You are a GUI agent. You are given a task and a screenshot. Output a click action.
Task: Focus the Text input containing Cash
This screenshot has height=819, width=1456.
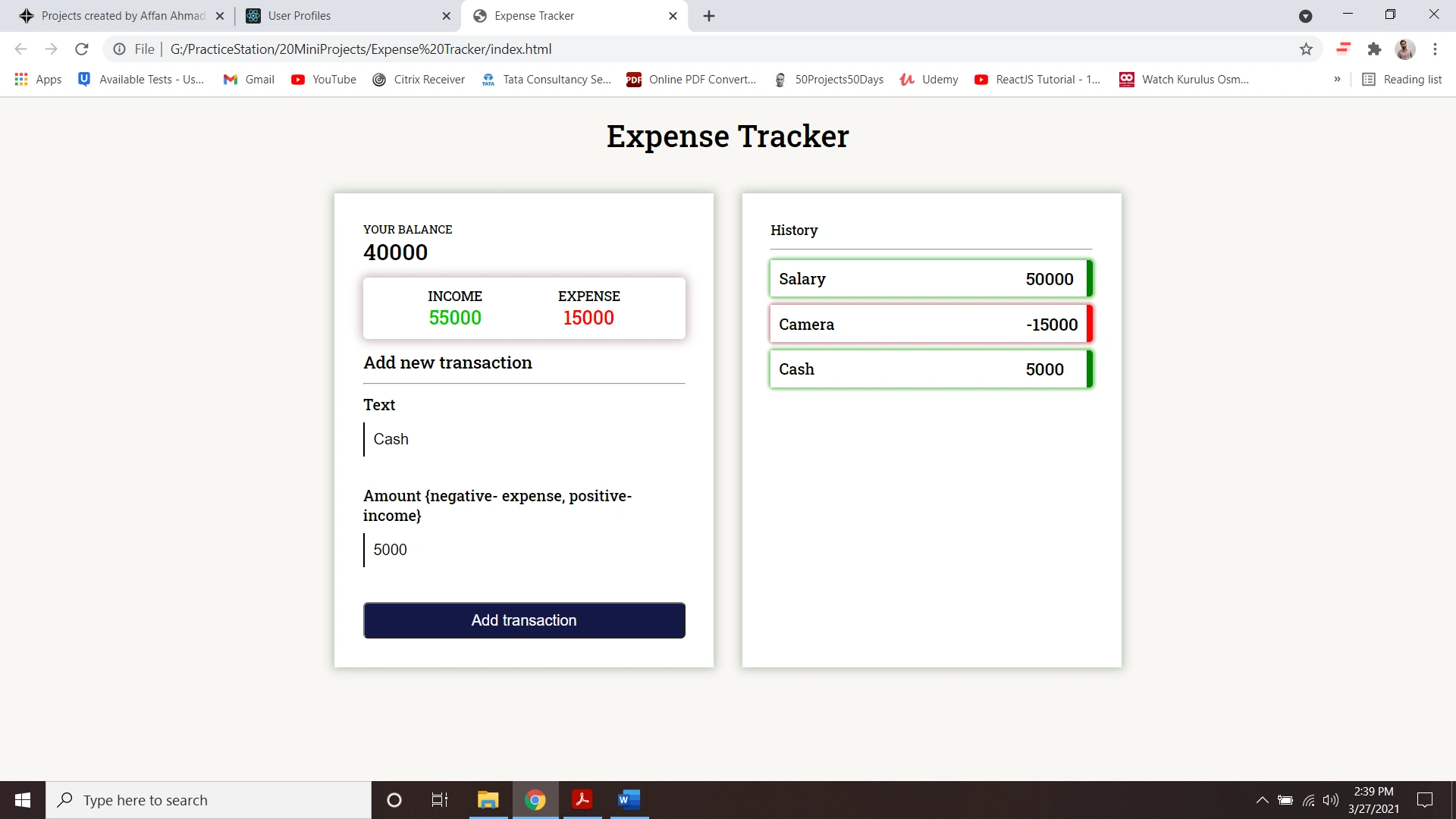click(524, 439)
